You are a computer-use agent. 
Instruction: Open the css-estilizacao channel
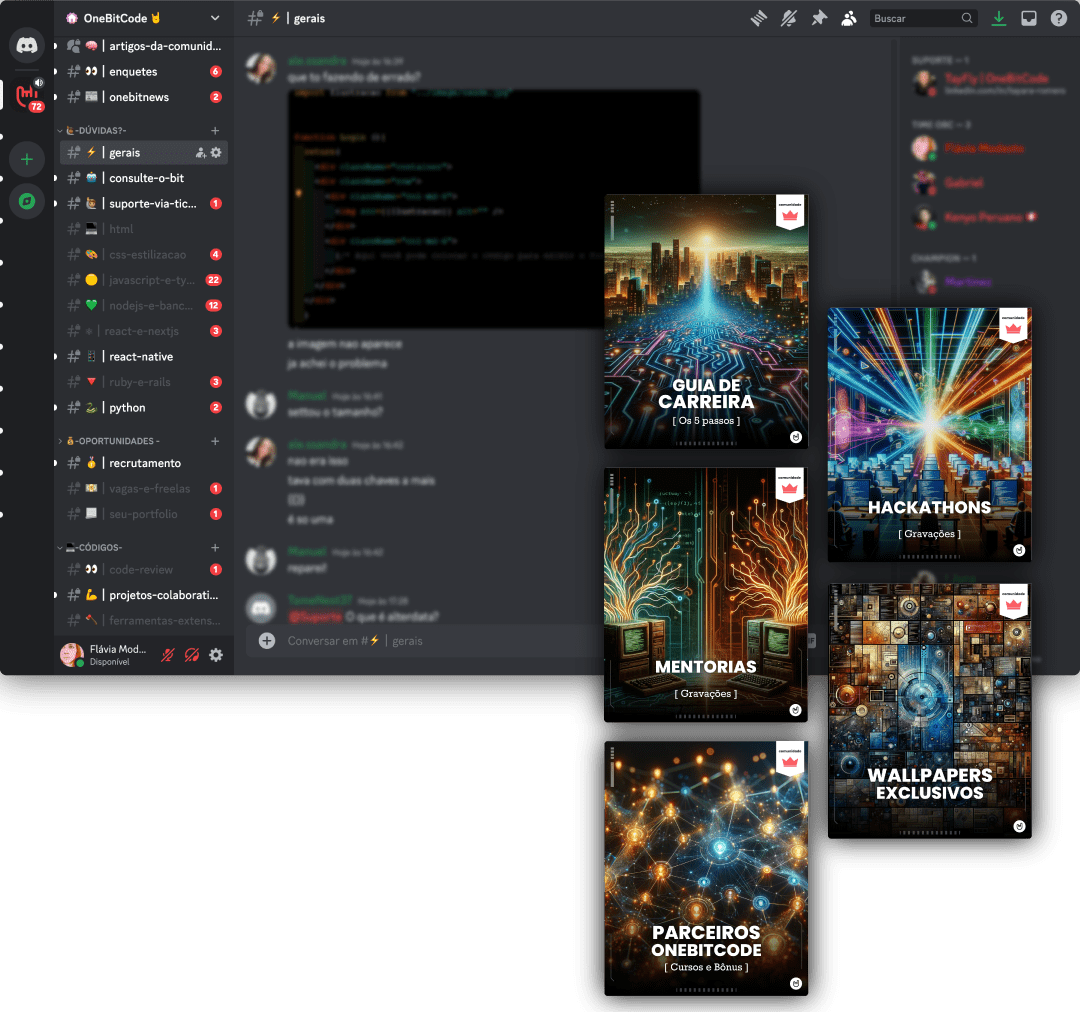click(x=144, y=255)
